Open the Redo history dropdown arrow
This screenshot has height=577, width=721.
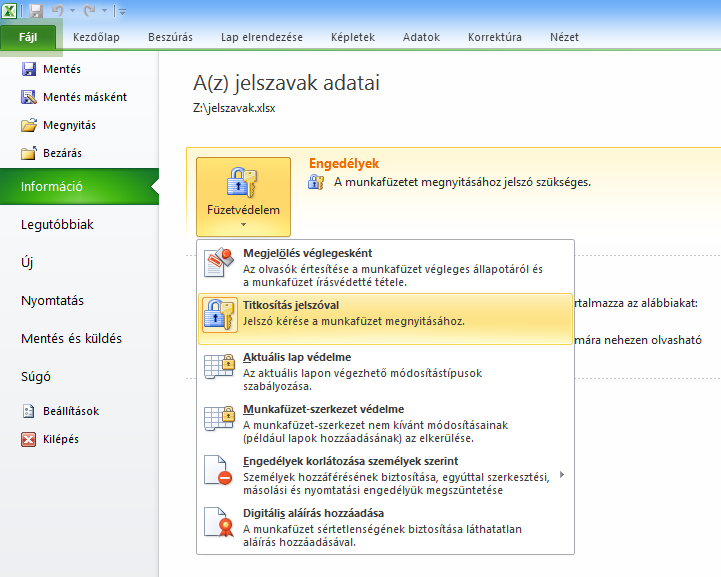click(x=104, y=11)
